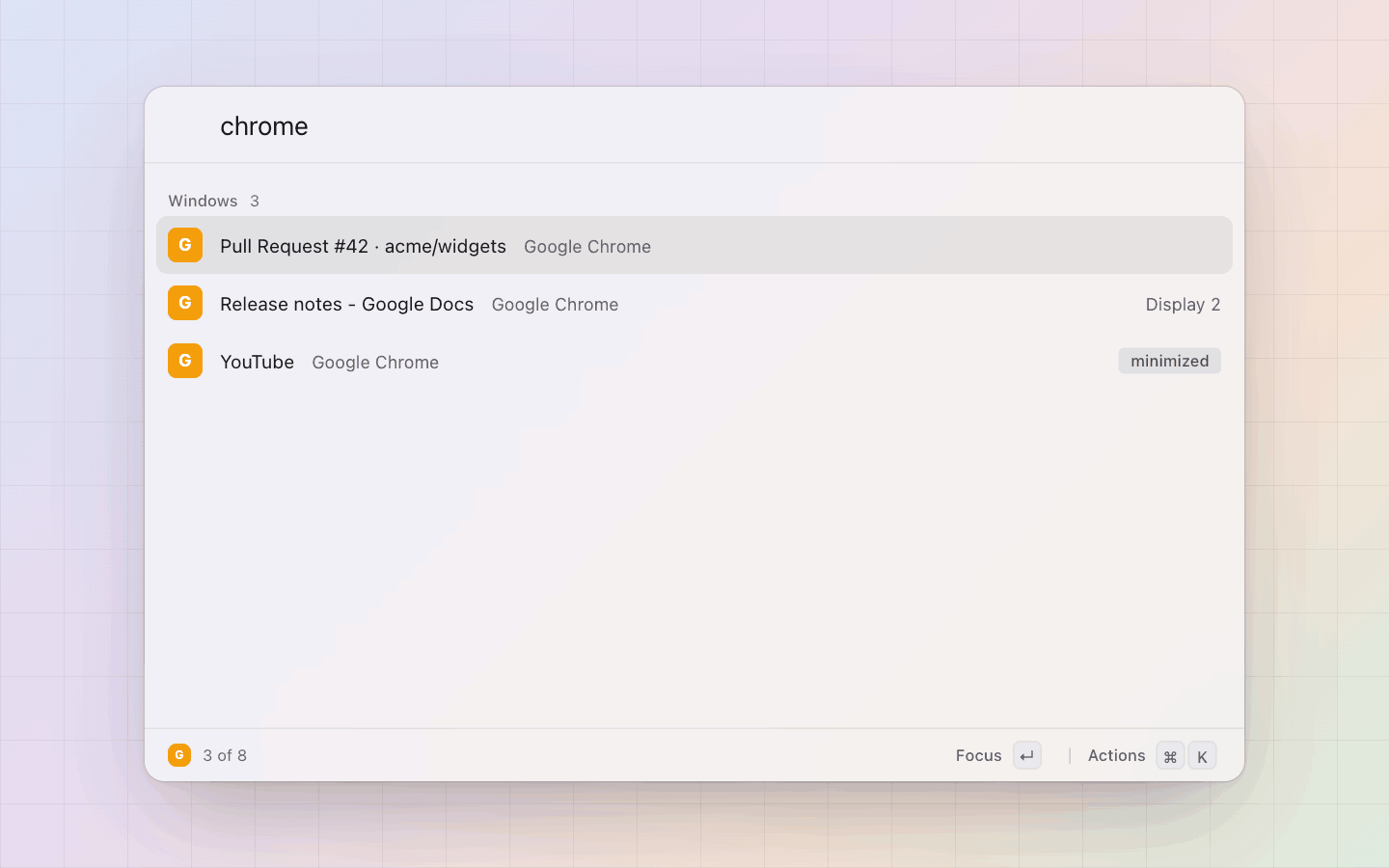Image resolution: width=1389 pixels, height=868 pixels.
Task: Select the Pull Request #42 · acme/widgets window
Action: point(694,245)
